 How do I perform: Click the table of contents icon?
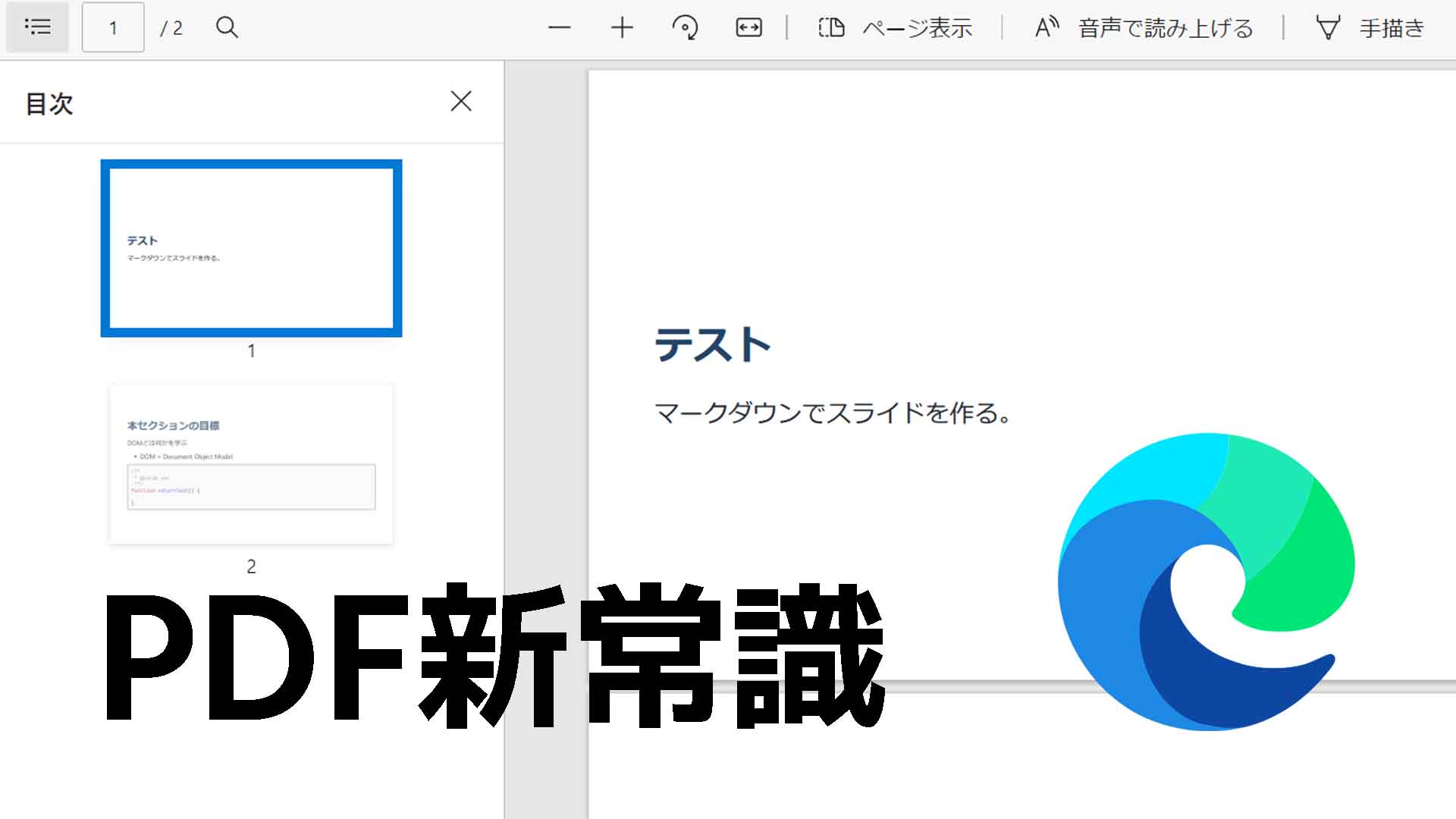click(38, 28)
